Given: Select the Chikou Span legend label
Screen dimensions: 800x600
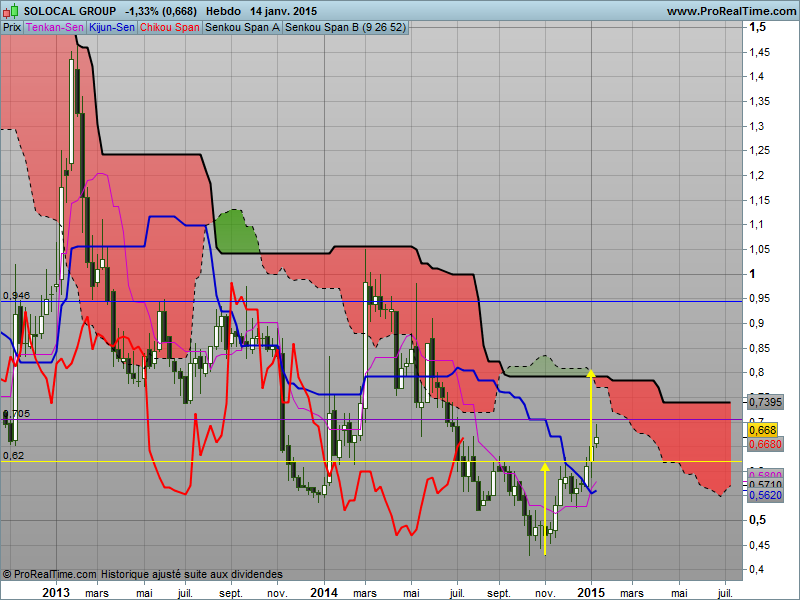Looking at the screenshot, I should click(169, 28).
